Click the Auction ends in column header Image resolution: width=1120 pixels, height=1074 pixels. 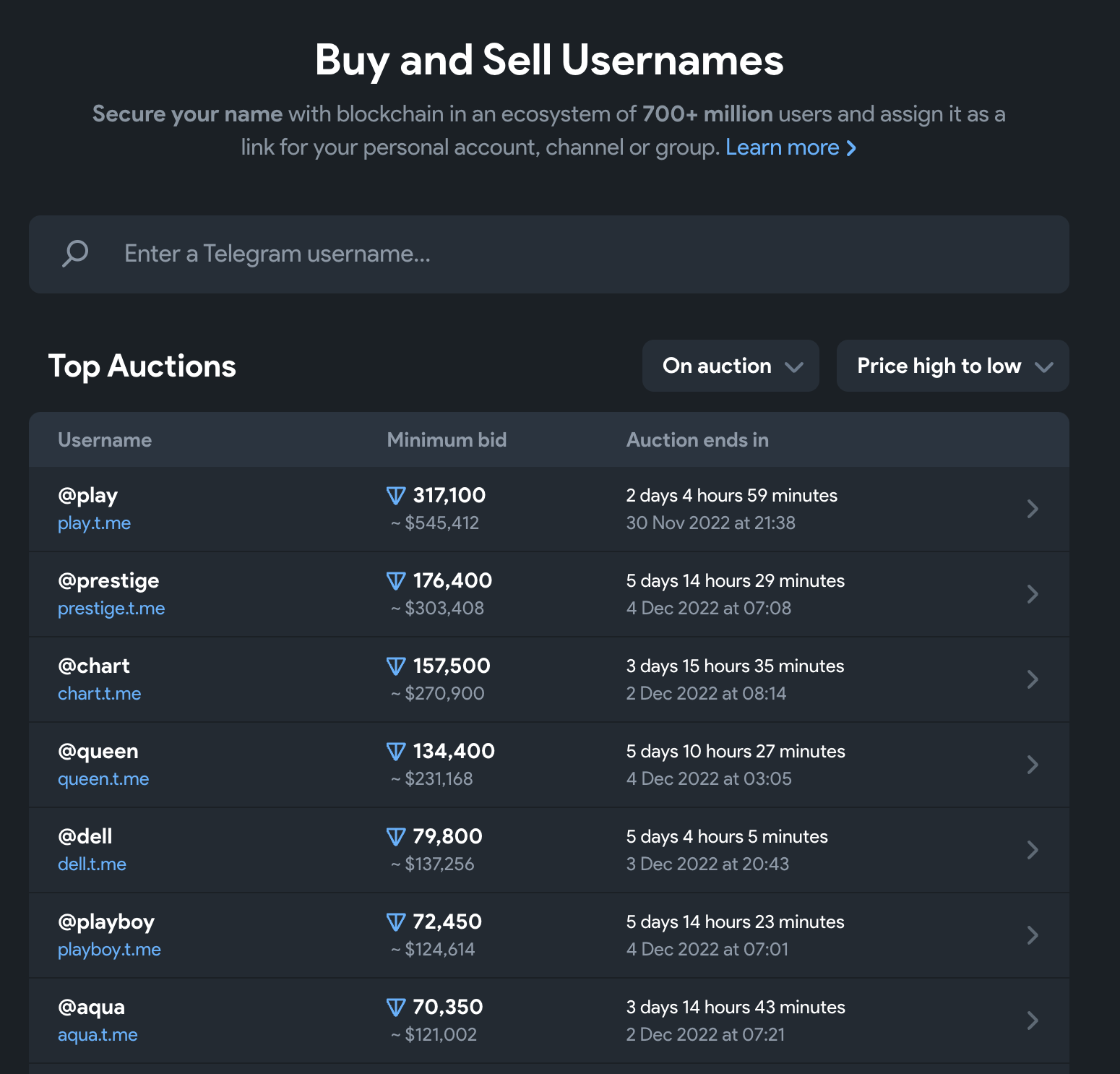click(697, 440)
